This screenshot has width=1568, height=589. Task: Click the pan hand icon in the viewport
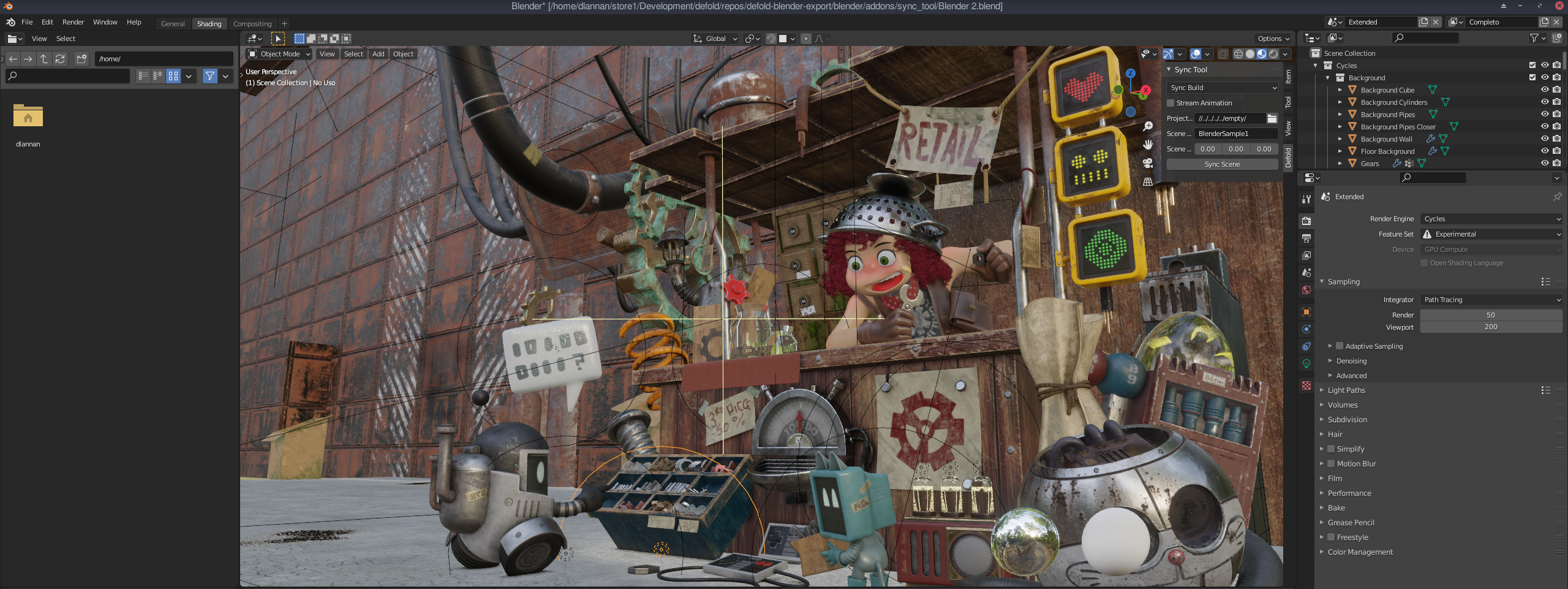[1148, 145]
